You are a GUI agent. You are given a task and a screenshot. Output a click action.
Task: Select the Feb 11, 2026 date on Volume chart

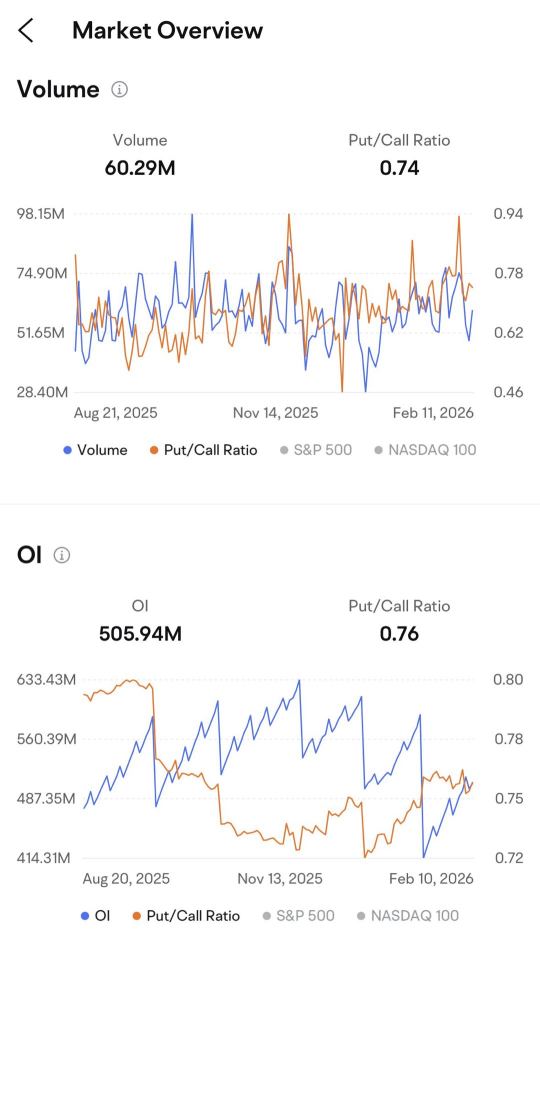click(433, 413)
